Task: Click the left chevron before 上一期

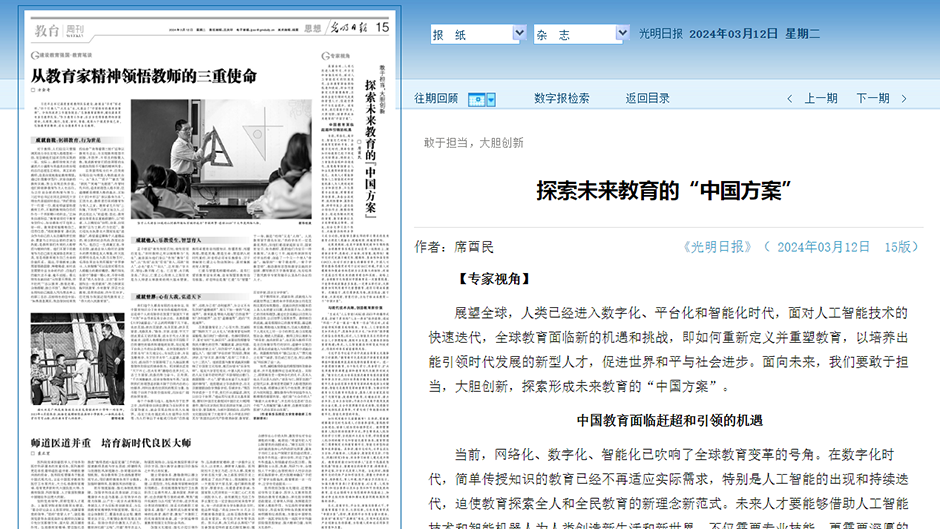Action: (790, 99)
